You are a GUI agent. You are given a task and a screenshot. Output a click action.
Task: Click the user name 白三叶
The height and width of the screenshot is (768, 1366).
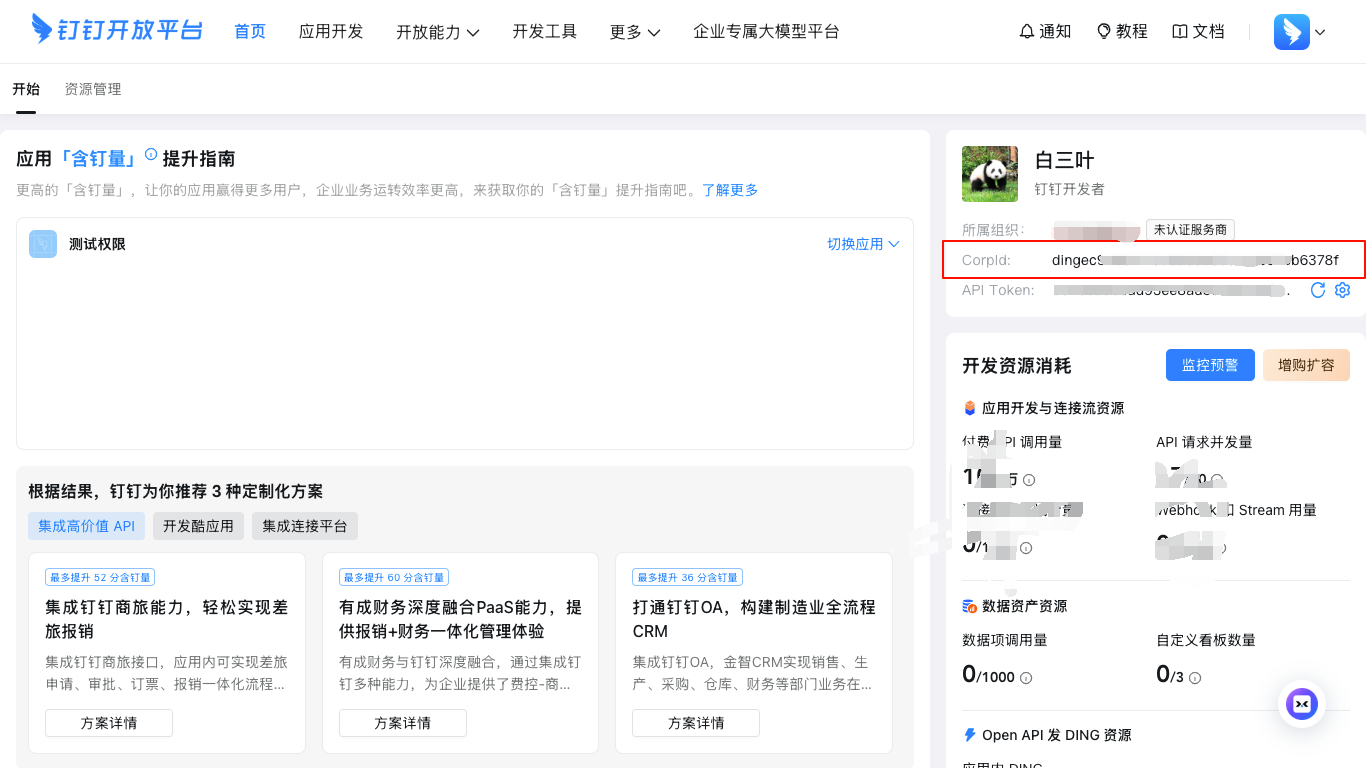(x=1064, y=160)
